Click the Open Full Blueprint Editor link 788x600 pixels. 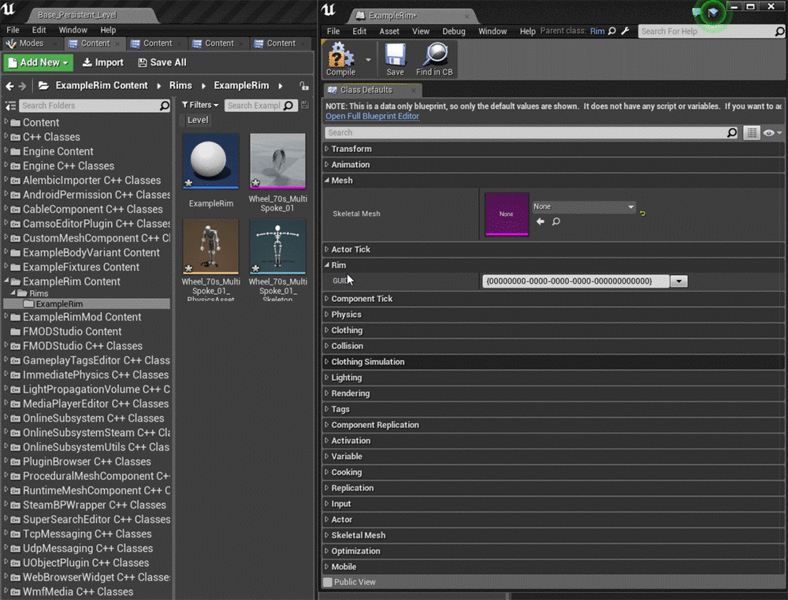[x=372, y=116]
